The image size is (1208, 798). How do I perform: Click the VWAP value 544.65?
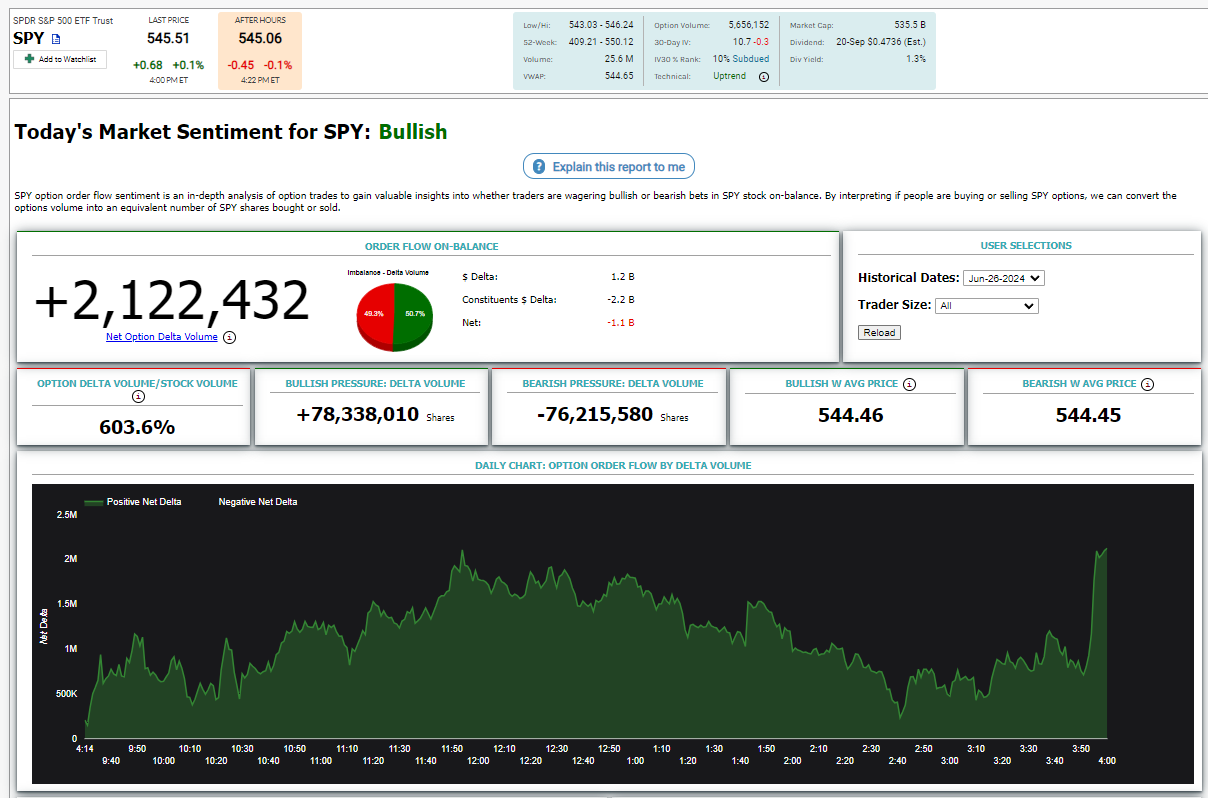(x=619, y=76)
